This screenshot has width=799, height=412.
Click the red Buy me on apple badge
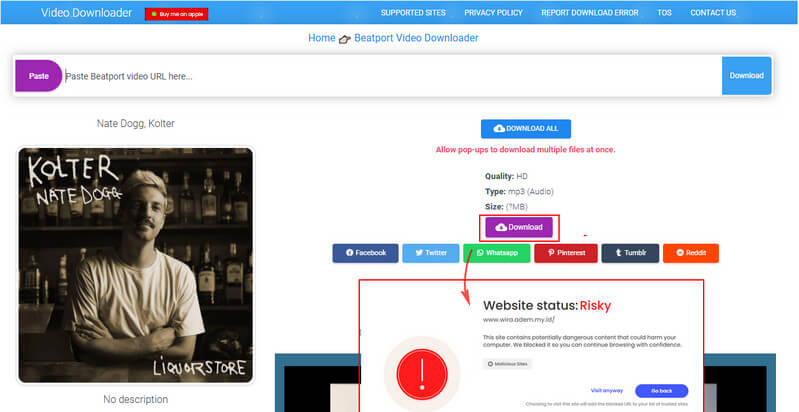(x=176, y=14)
